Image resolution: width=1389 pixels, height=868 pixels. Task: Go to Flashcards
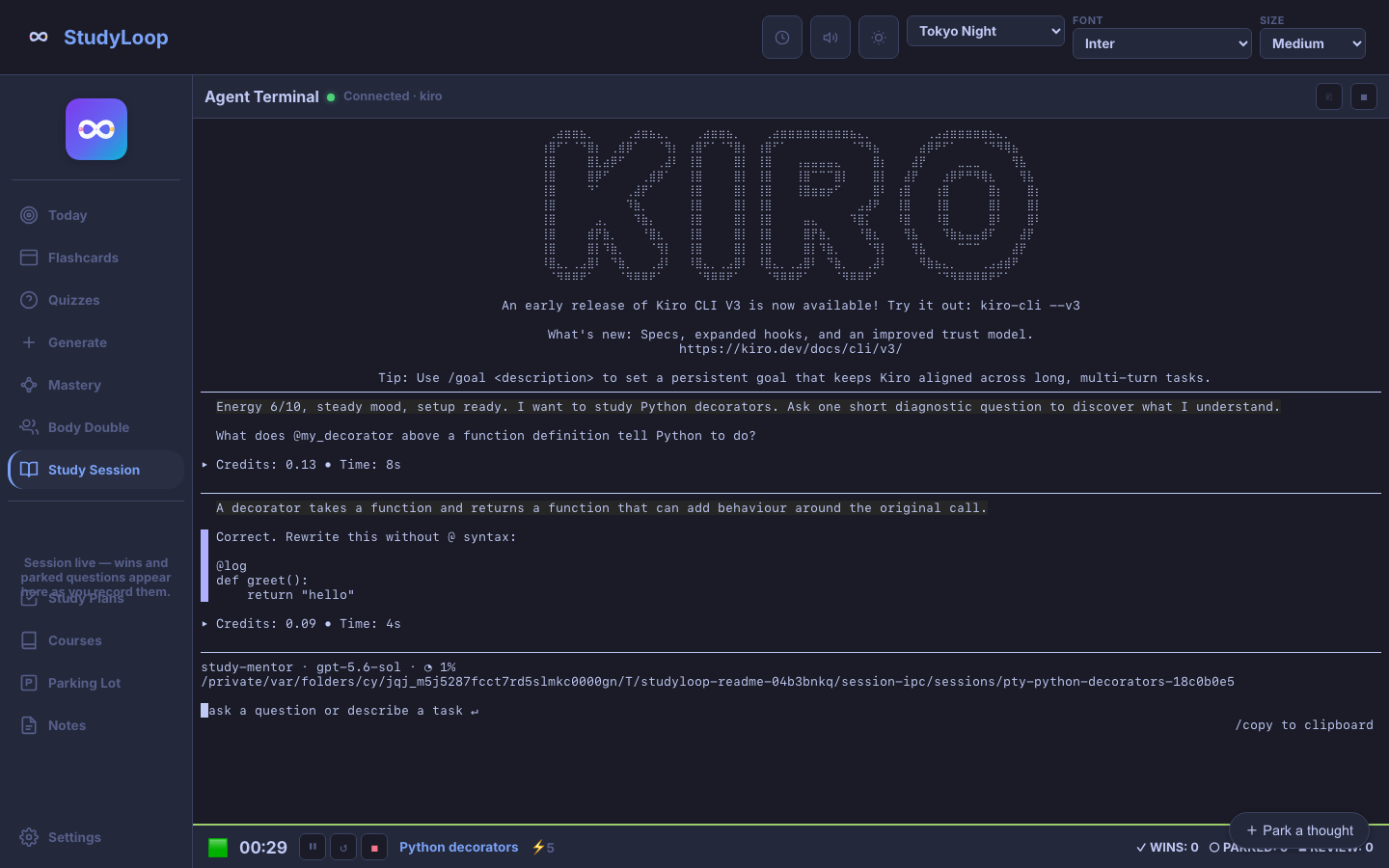95,258
